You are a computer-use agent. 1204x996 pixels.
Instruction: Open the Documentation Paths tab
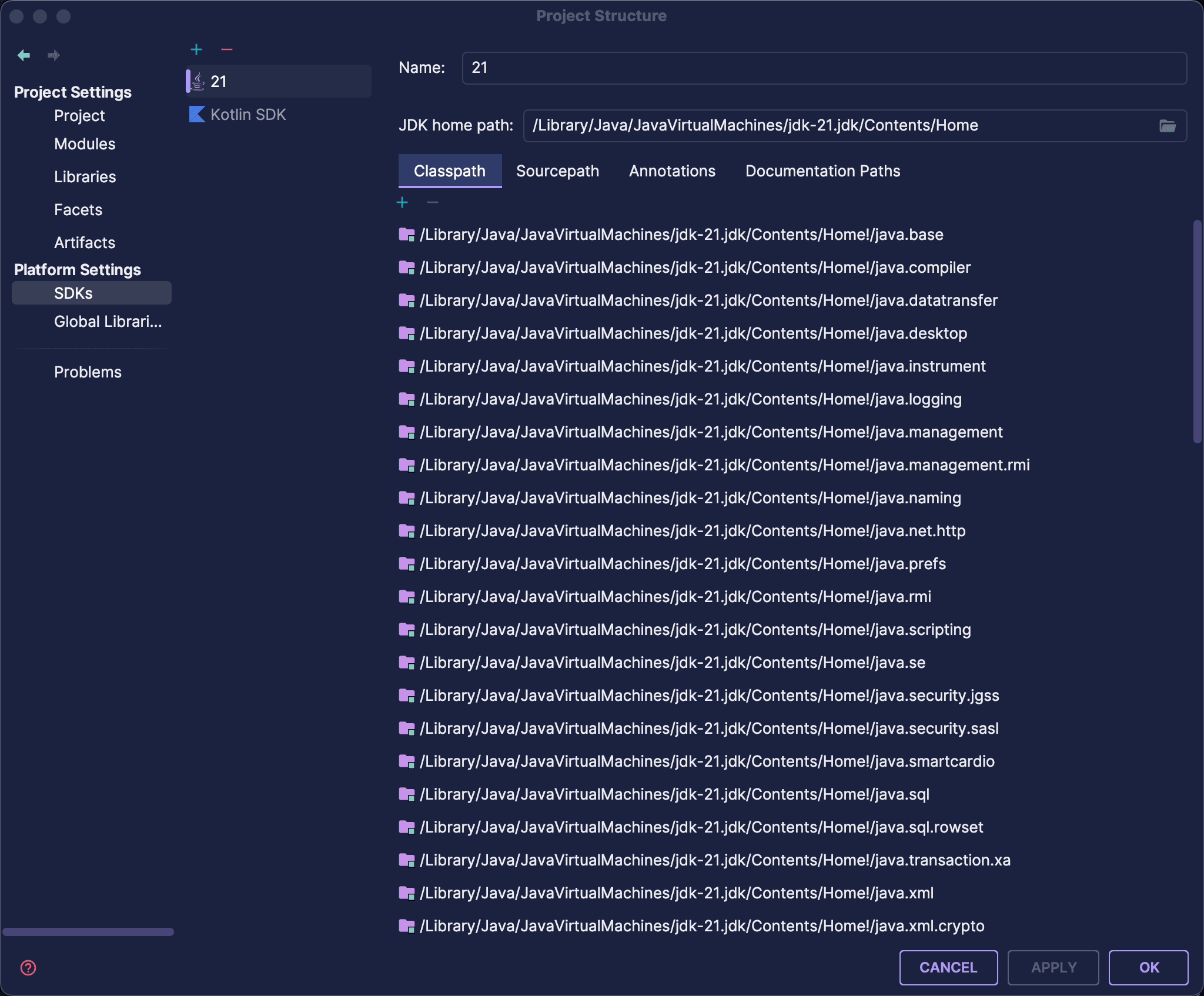point(822,171)
